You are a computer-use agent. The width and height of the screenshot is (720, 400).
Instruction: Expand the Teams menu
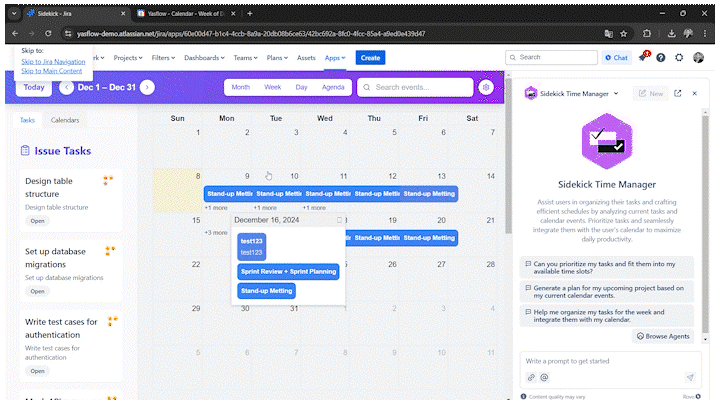tap(245, 58)
